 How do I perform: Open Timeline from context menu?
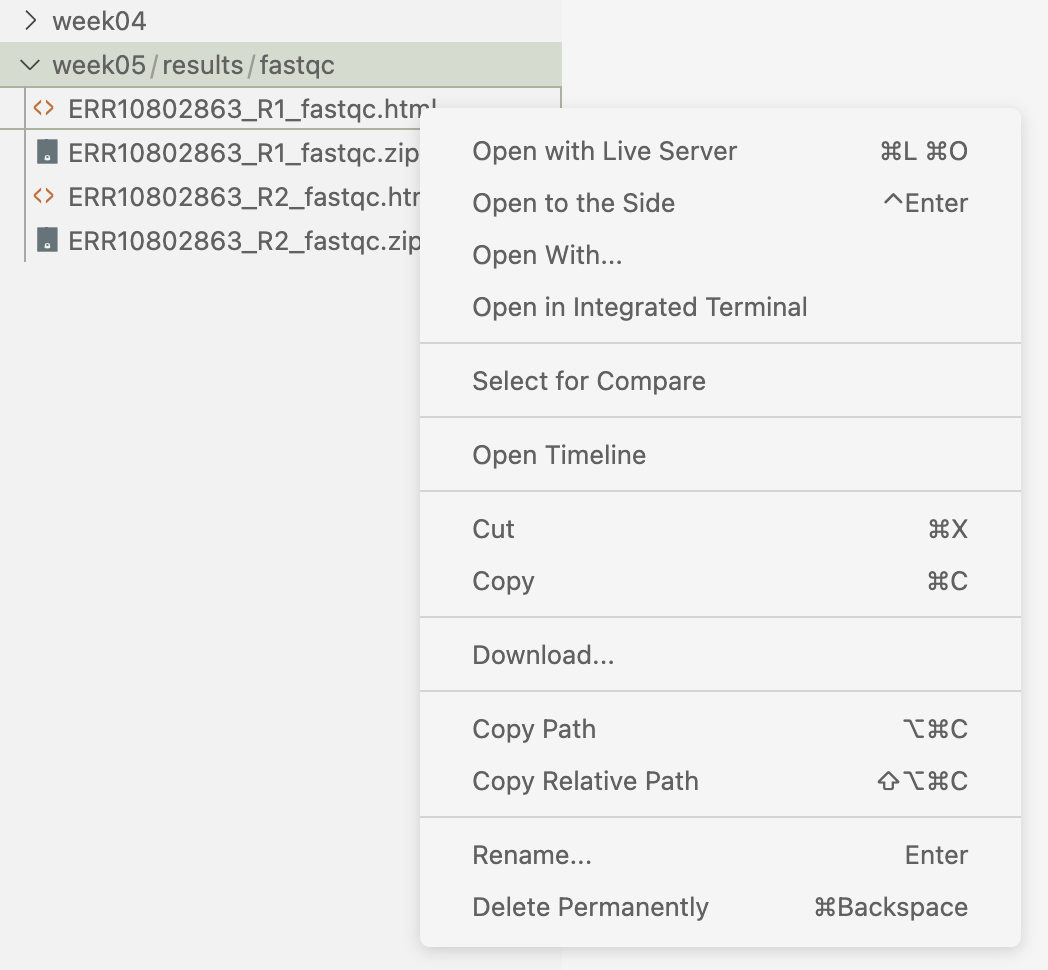559,455
